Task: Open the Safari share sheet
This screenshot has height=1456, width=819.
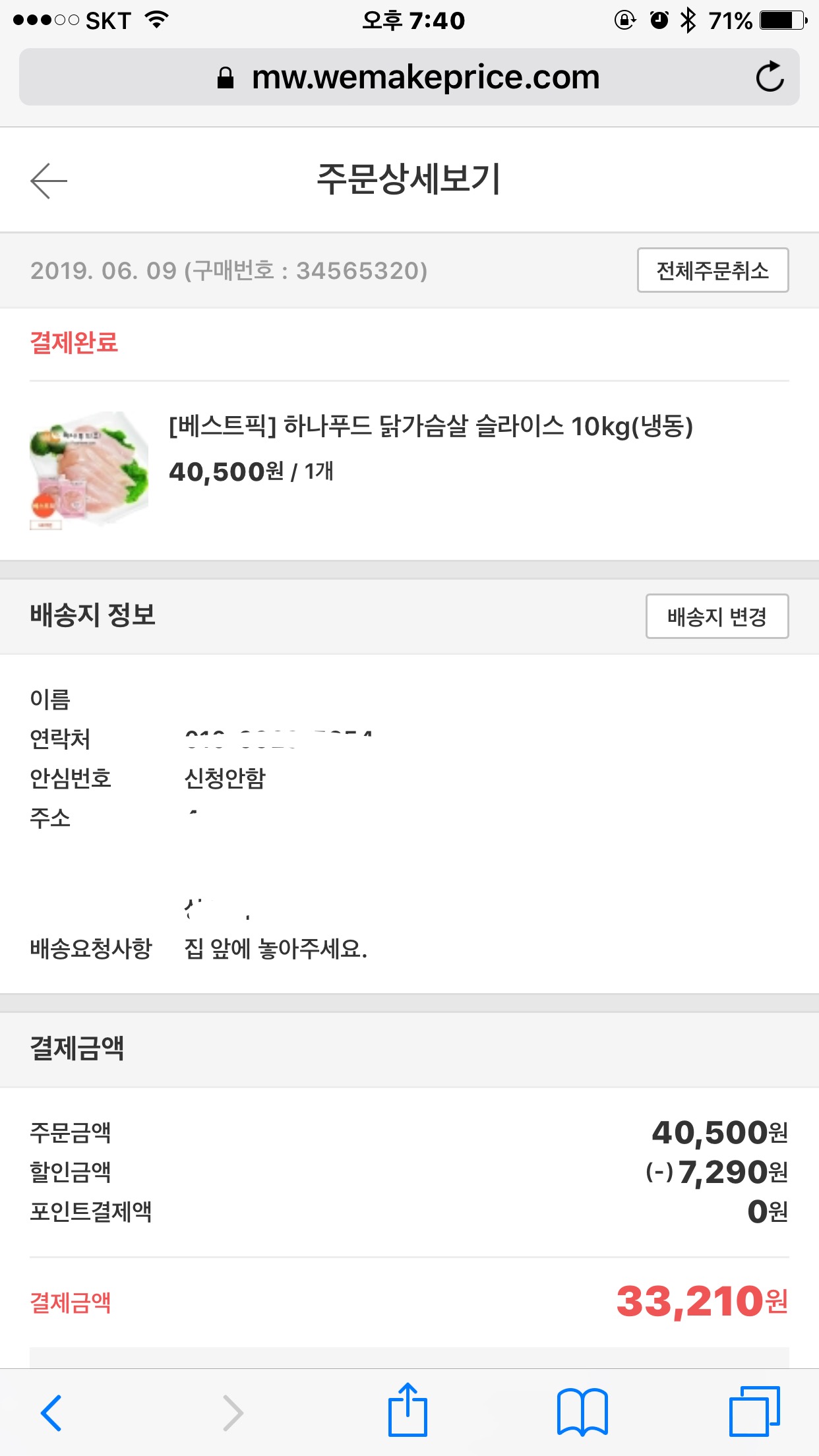Action: 408,1411
